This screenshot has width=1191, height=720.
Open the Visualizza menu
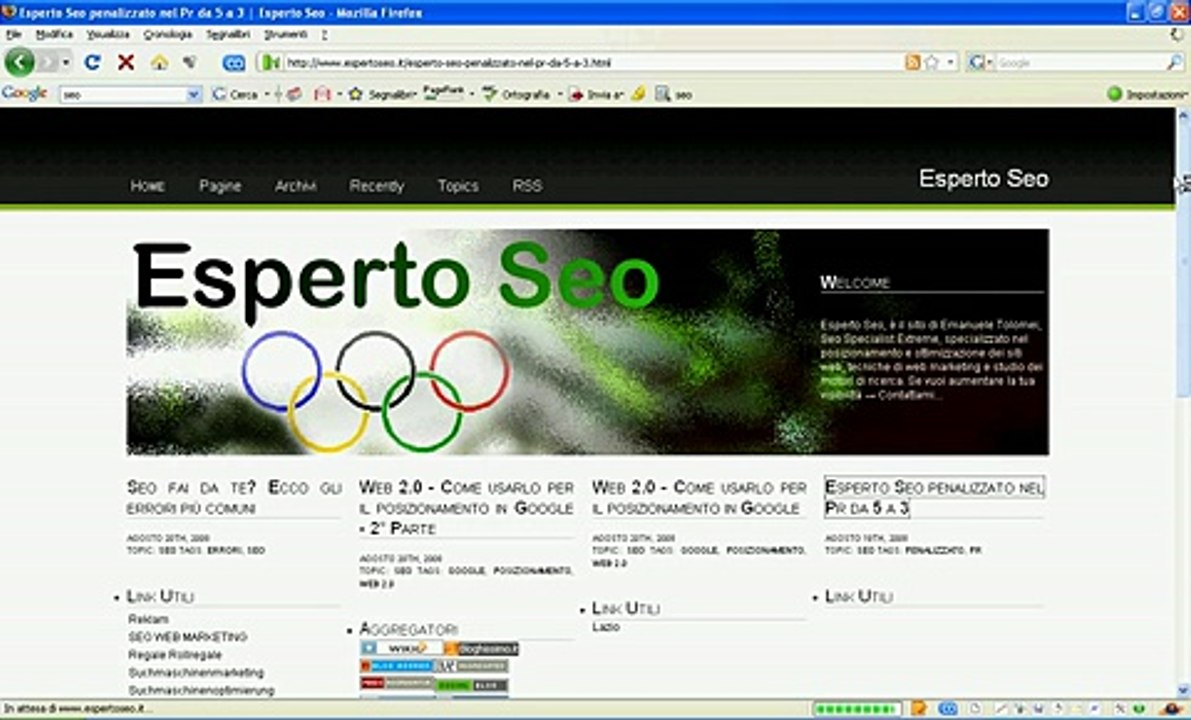pyautogui.click(x=108, y=34)
